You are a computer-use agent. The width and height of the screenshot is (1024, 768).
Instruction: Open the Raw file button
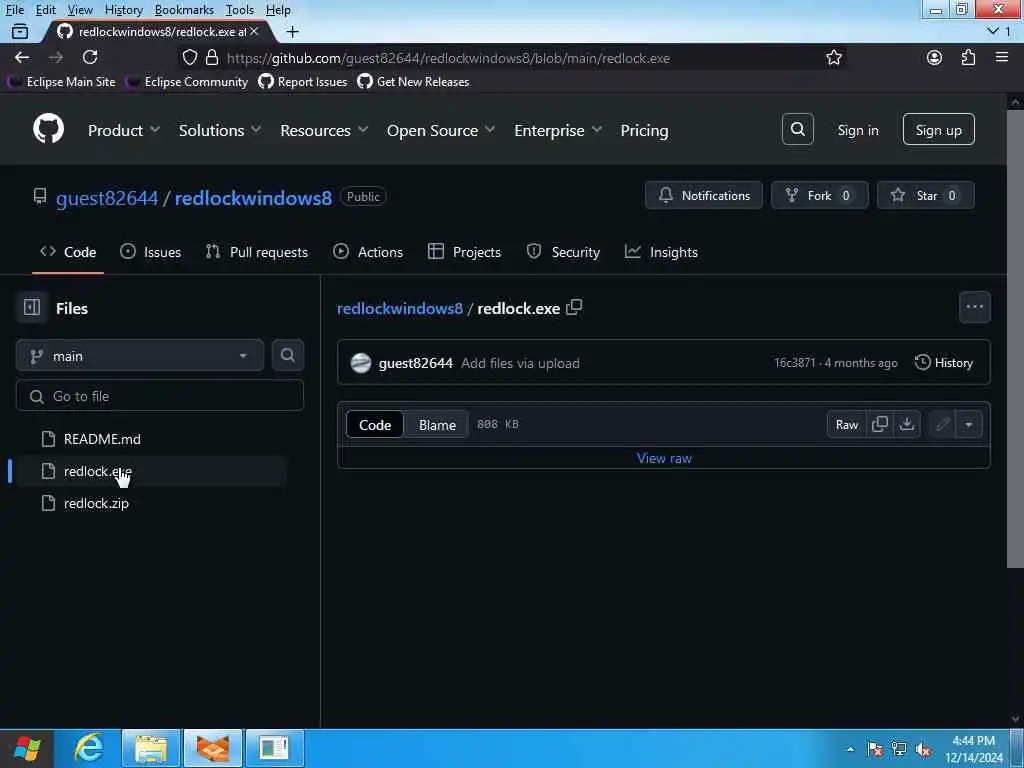tap(846, 424)
